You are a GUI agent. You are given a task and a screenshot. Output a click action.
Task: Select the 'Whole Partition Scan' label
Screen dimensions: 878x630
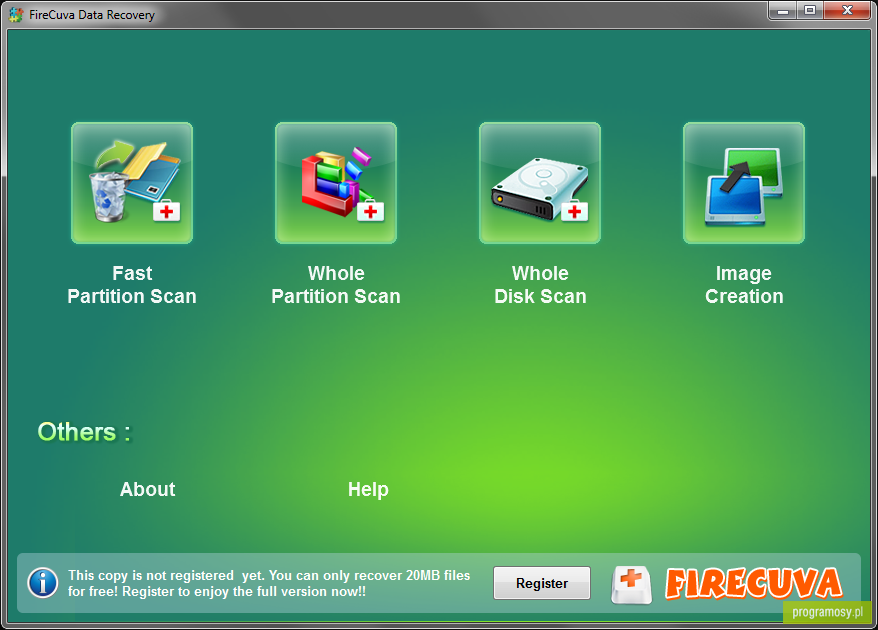pyautogui.click(x=336, y=284)
